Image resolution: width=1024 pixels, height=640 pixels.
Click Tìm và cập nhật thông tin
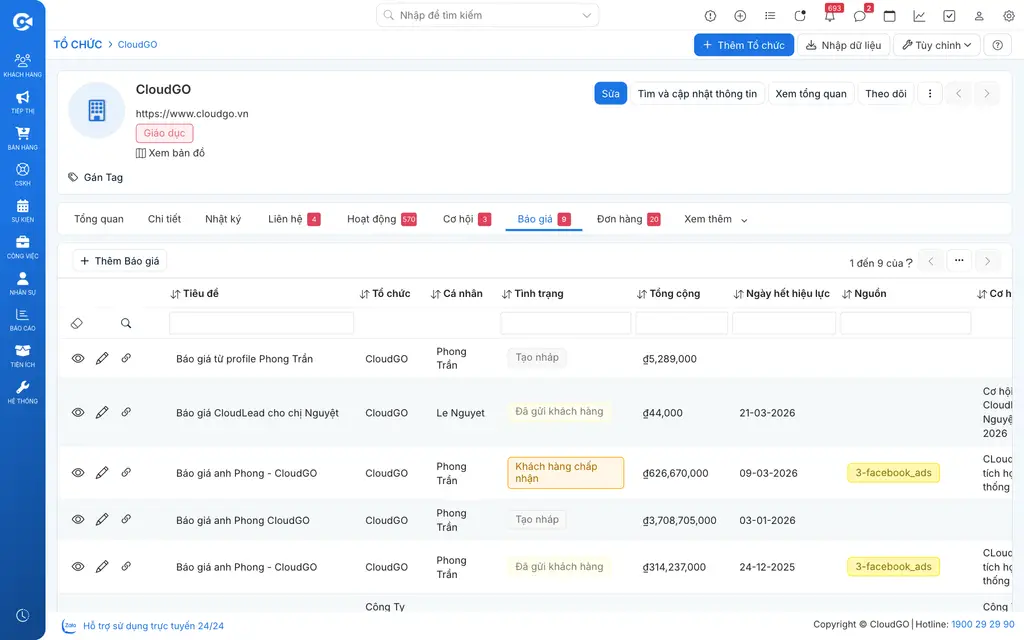[x=697, y=93]
